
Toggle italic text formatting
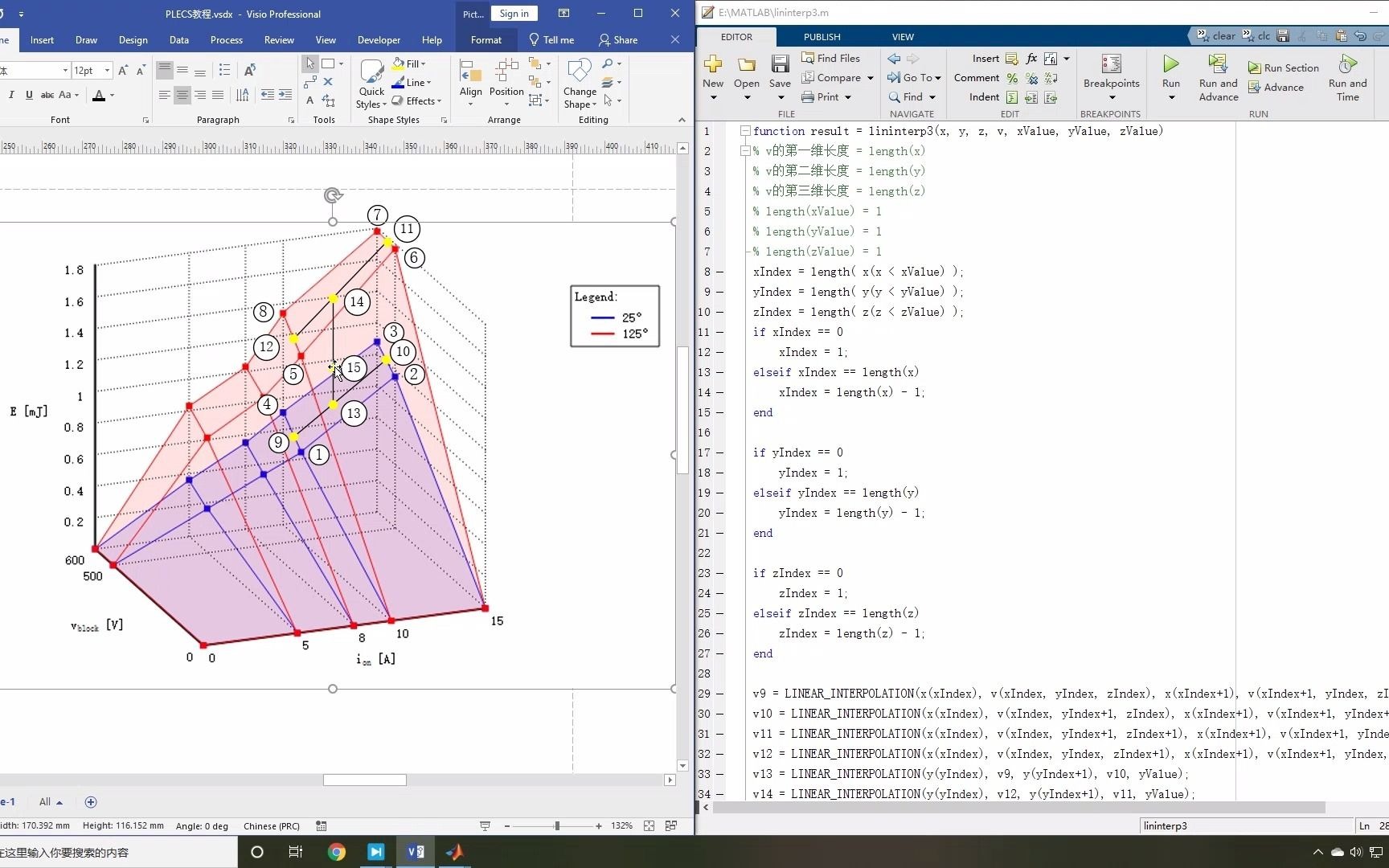coord(11,95)
